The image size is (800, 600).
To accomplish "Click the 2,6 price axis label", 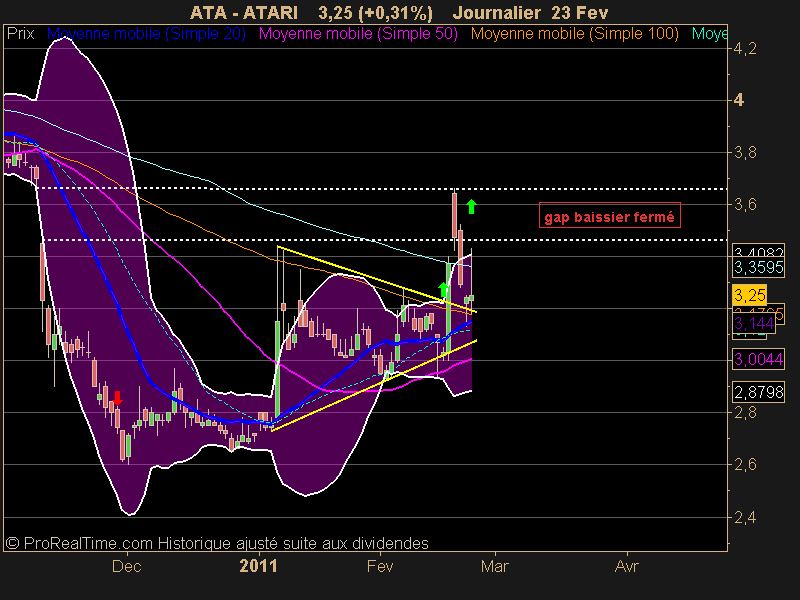I will tap(745, 464).
